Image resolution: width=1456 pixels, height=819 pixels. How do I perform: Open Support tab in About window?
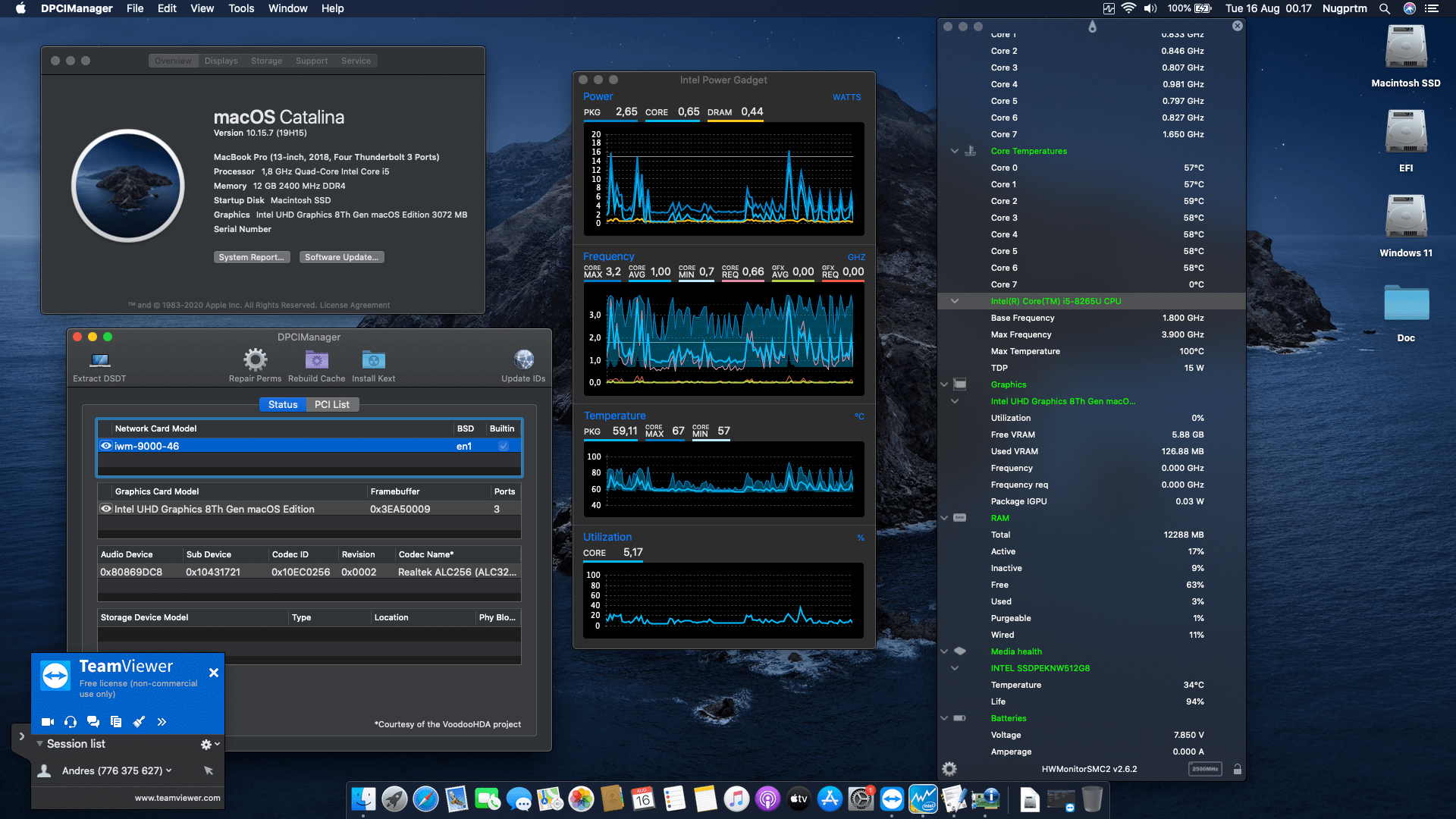[312, 61]
